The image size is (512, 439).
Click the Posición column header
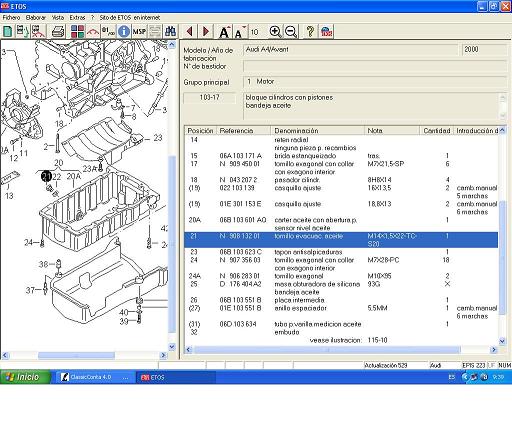200,130
